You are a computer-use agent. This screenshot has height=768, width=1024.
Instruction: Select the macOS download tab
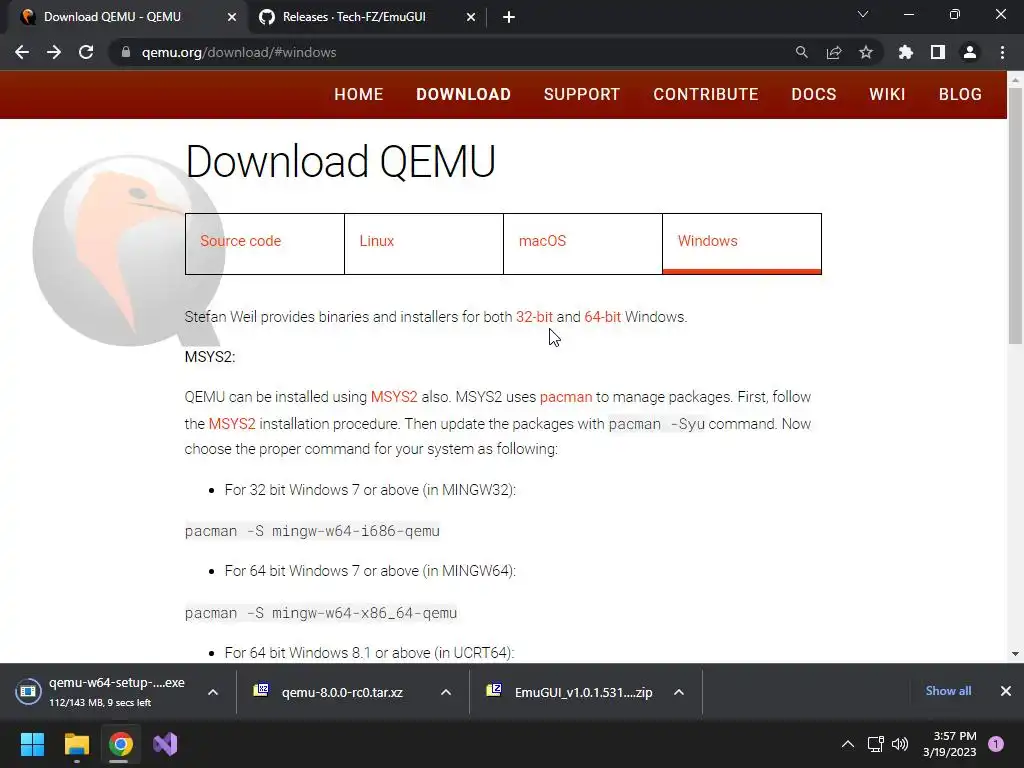pyautogui.click(x=583, y=244)
